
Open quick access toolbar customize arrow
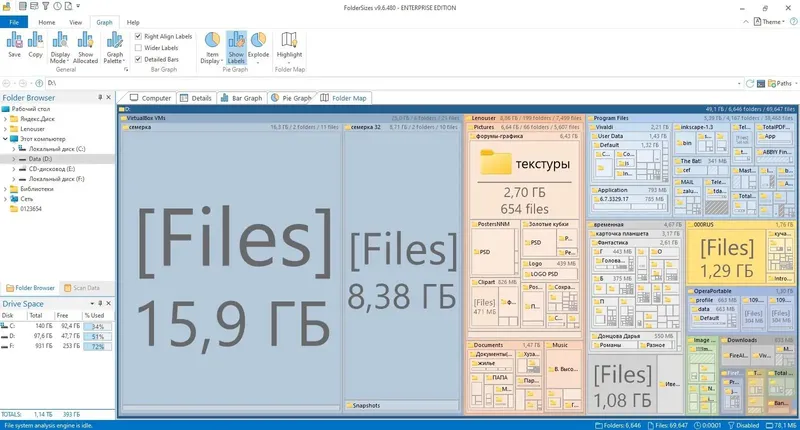click(78, 6)
